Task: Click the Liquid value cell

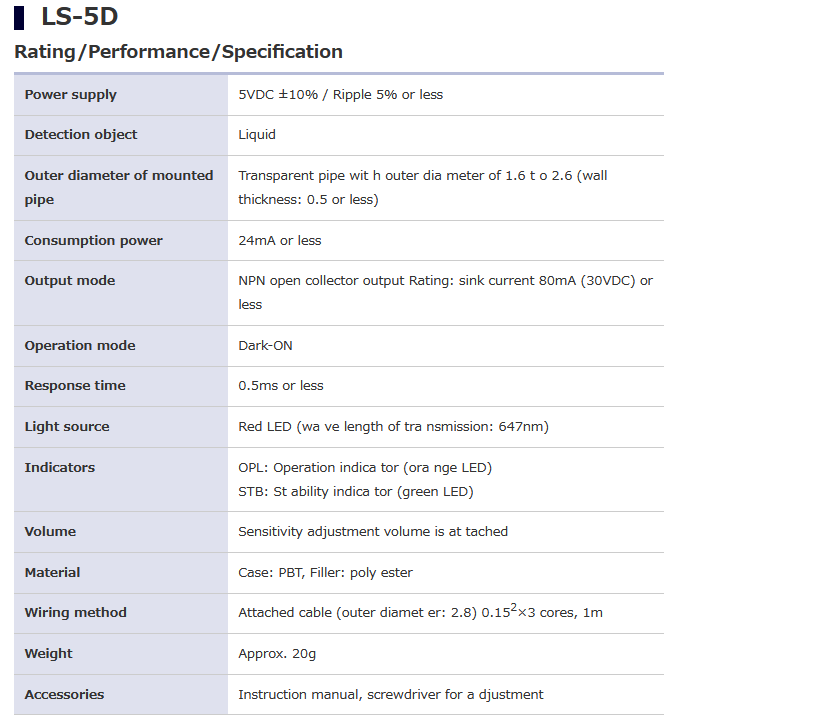Action: coord(257,135)
